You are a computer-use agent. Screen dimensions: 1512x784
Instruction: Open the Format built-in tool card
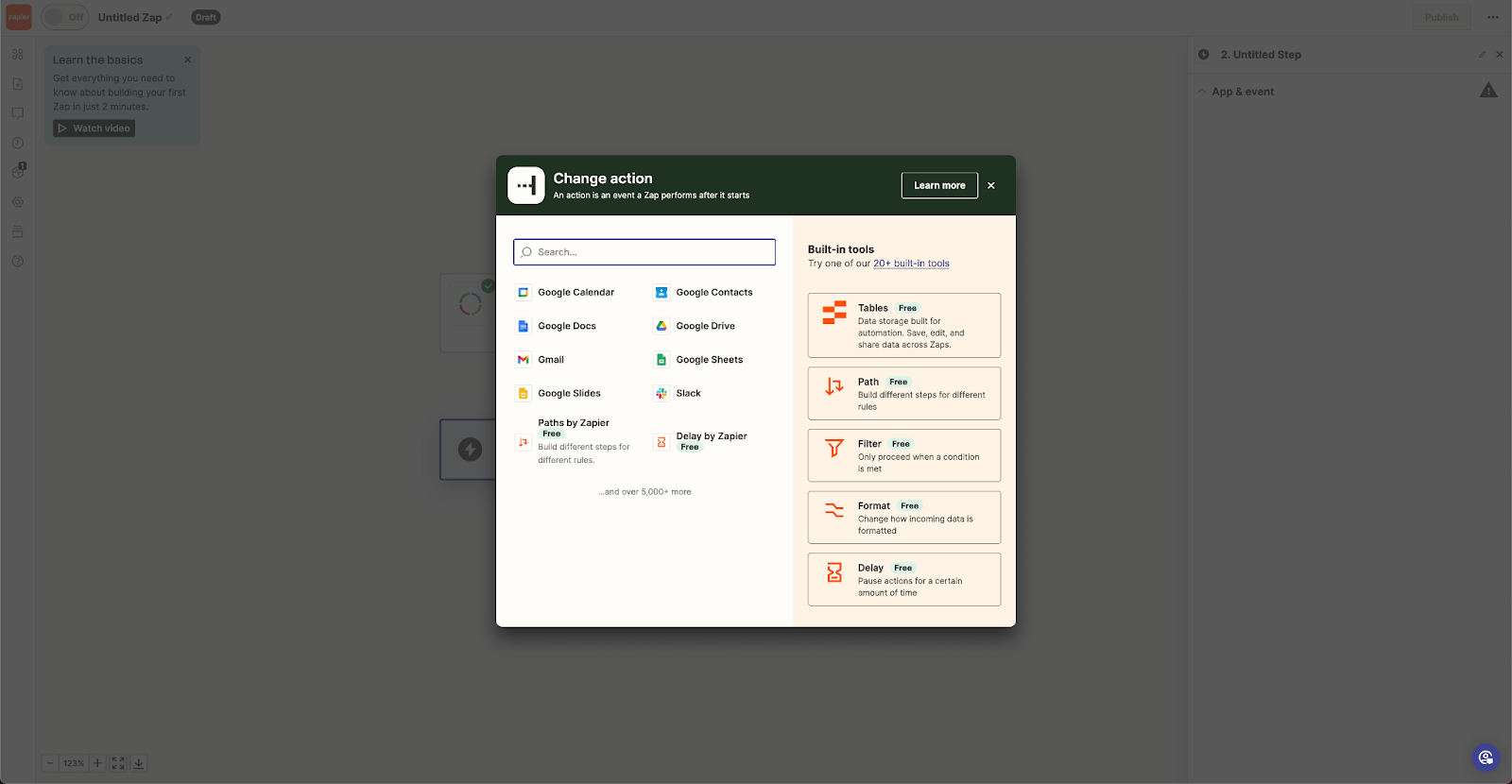pyautogui.click(x=904, y=518)
